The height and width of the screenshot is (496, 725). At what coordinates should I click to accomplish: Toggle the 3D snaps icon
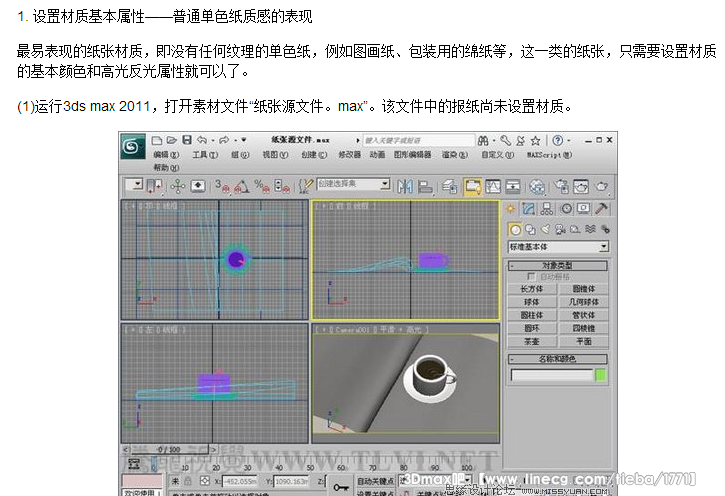click(x=222, y=186)
